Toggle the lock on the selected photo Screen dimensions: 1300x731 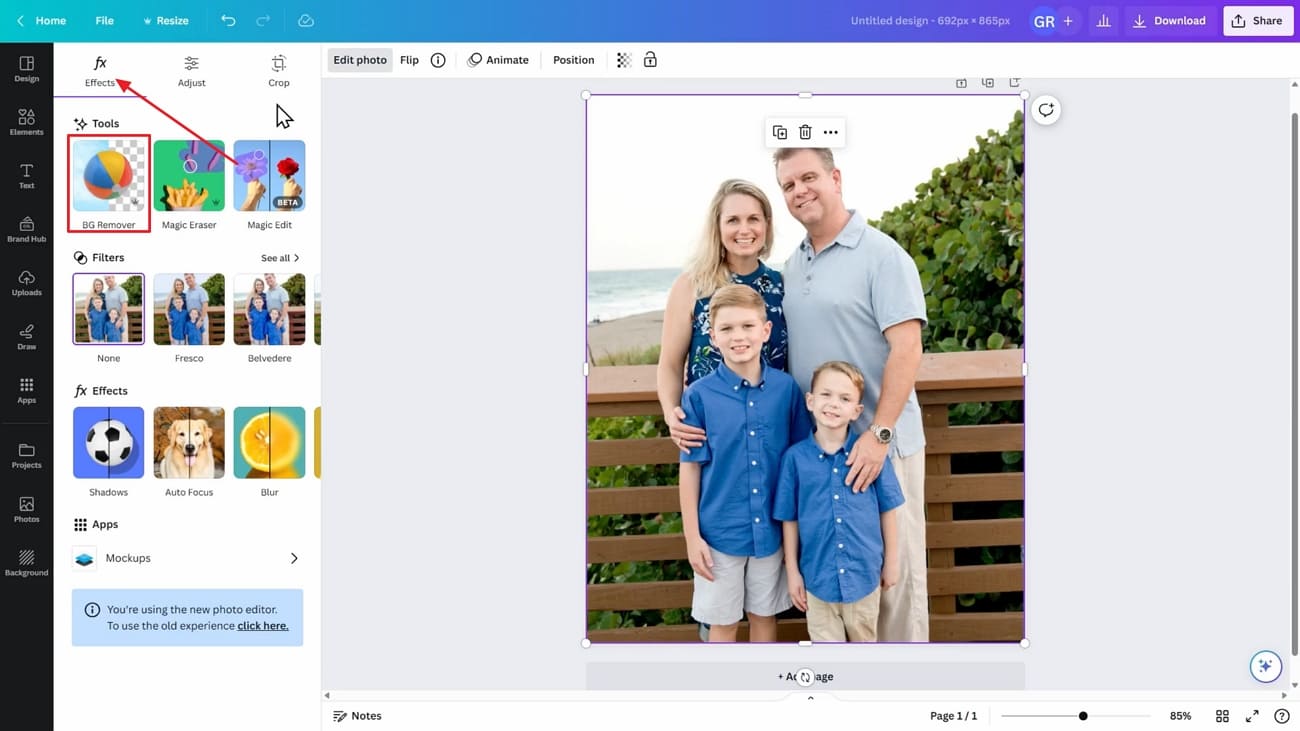pyautogui.click(x=650, y=60)
